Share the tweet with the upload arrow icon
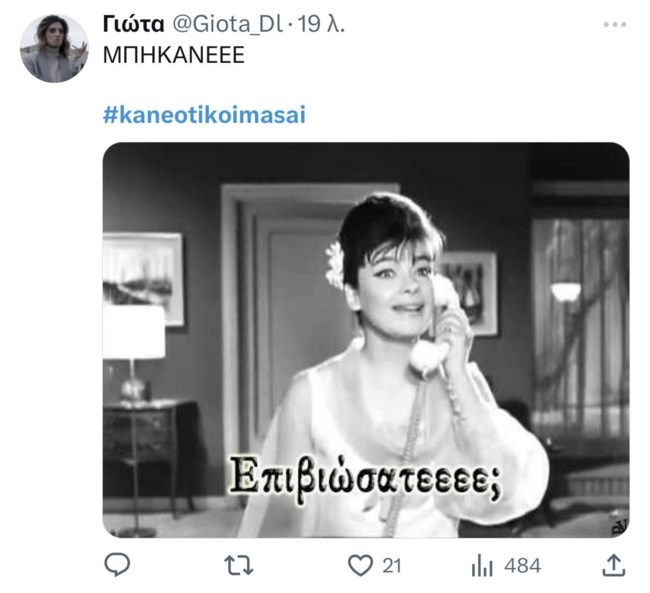This screenshot has height=593, width=650. point(614,565)
